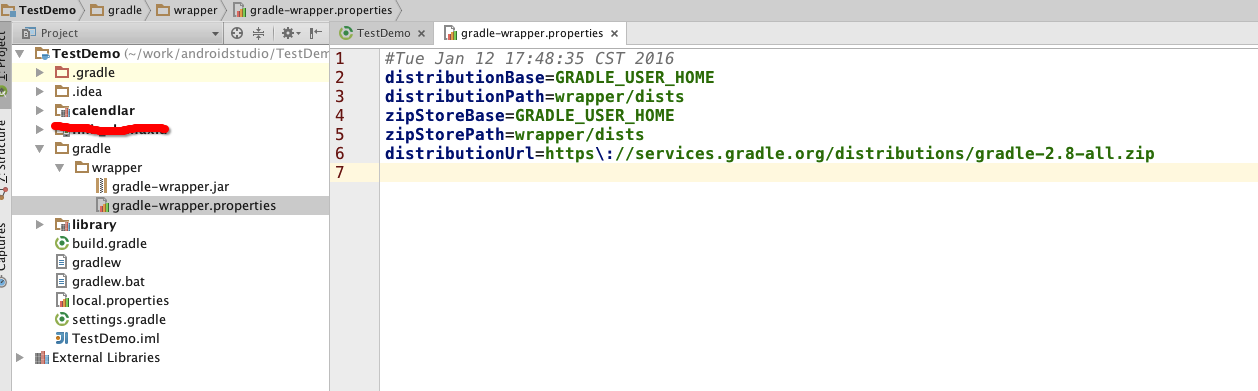Place cursor on empty line 7

pos(818,172)
